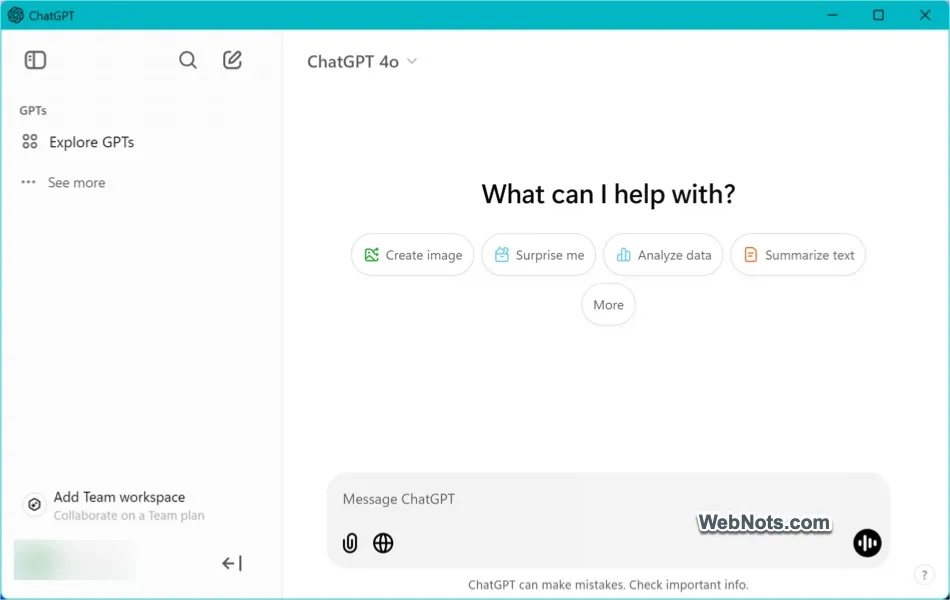The image size is (950, 600).
Task: Open the Add Team workspace option
Action: click(x=115, y=505)
